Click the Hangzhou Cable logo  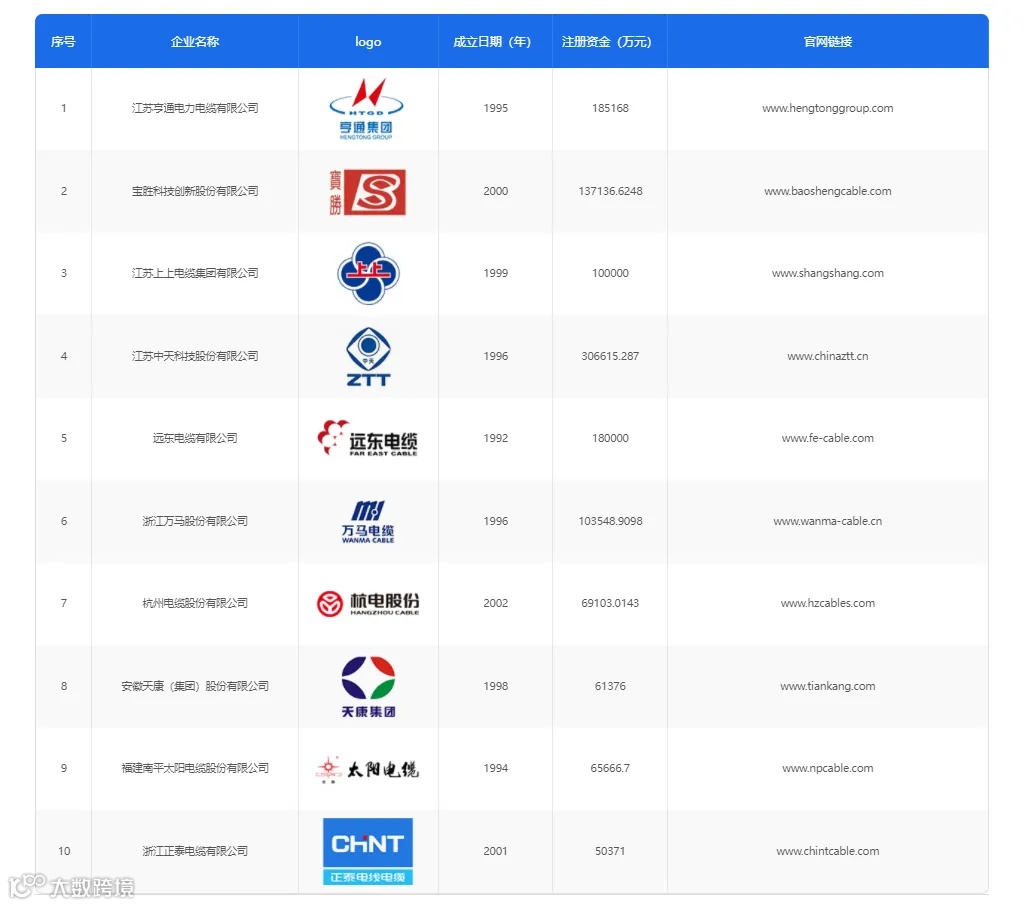pyautogui.click(x=367, y=603)
